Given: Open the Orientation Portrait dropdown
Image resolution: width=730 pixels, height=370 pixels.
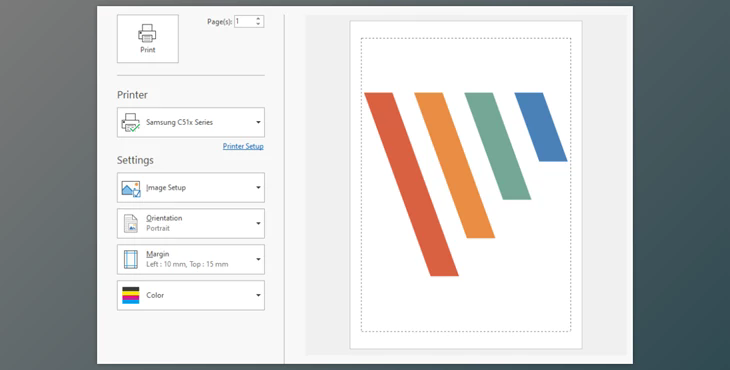Looking at the screenshot, I should coord(191,223).
